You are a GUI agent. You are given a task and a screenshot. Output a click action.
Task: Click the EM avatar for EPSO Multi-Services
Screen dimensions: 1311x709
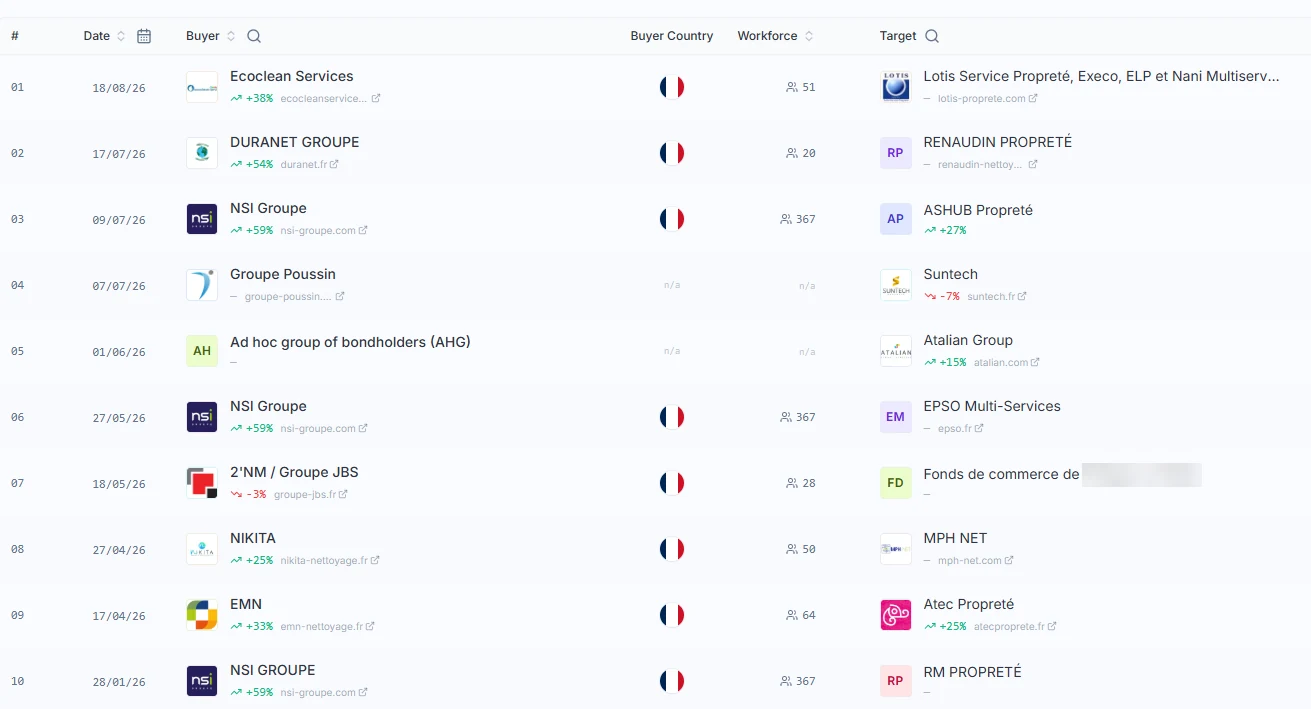coord(896,417)
